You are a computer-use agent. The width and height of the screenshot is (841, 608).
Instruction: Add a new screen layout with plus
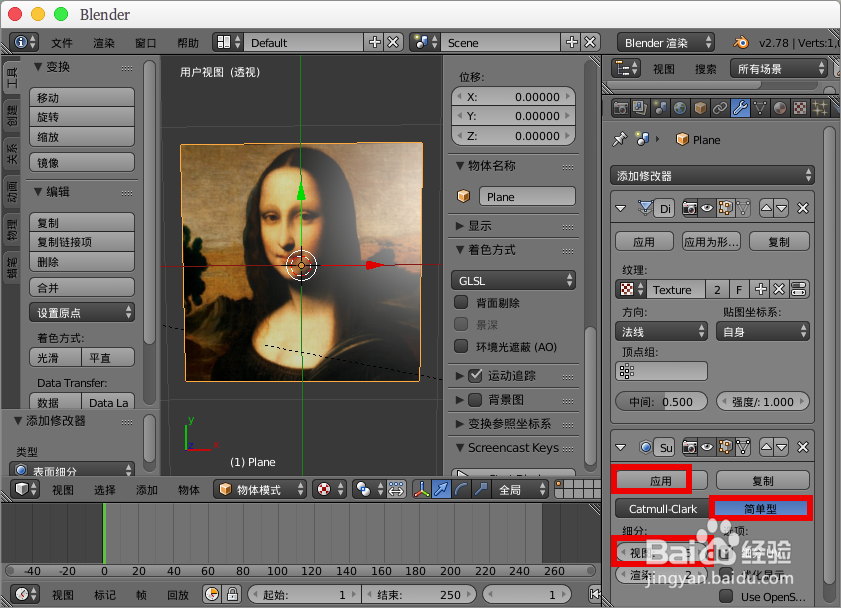(374, 42)
